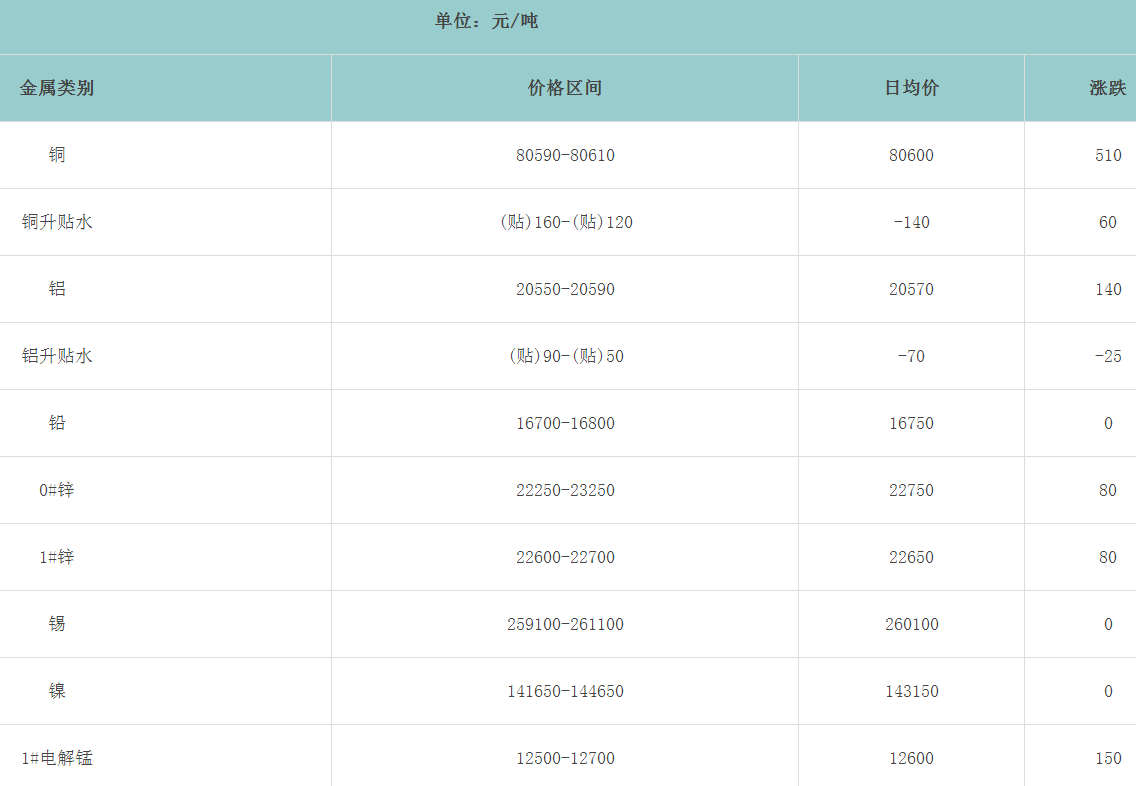
Task: Click the copper change value 510
Action: (1108, 155)
